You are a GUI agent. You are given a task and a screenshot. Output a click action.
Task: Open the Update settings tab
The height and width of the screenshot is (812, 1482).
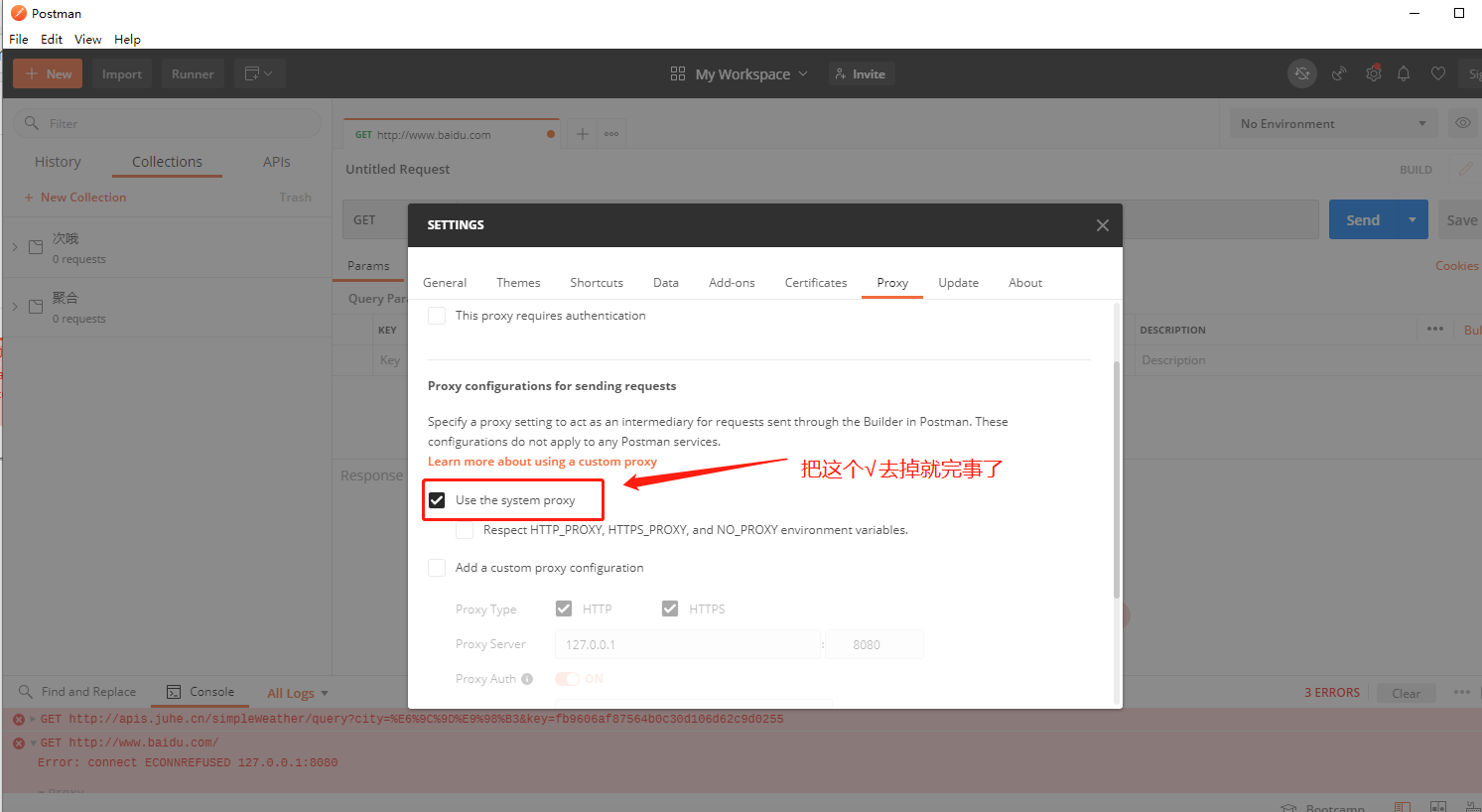click(958, 283)
